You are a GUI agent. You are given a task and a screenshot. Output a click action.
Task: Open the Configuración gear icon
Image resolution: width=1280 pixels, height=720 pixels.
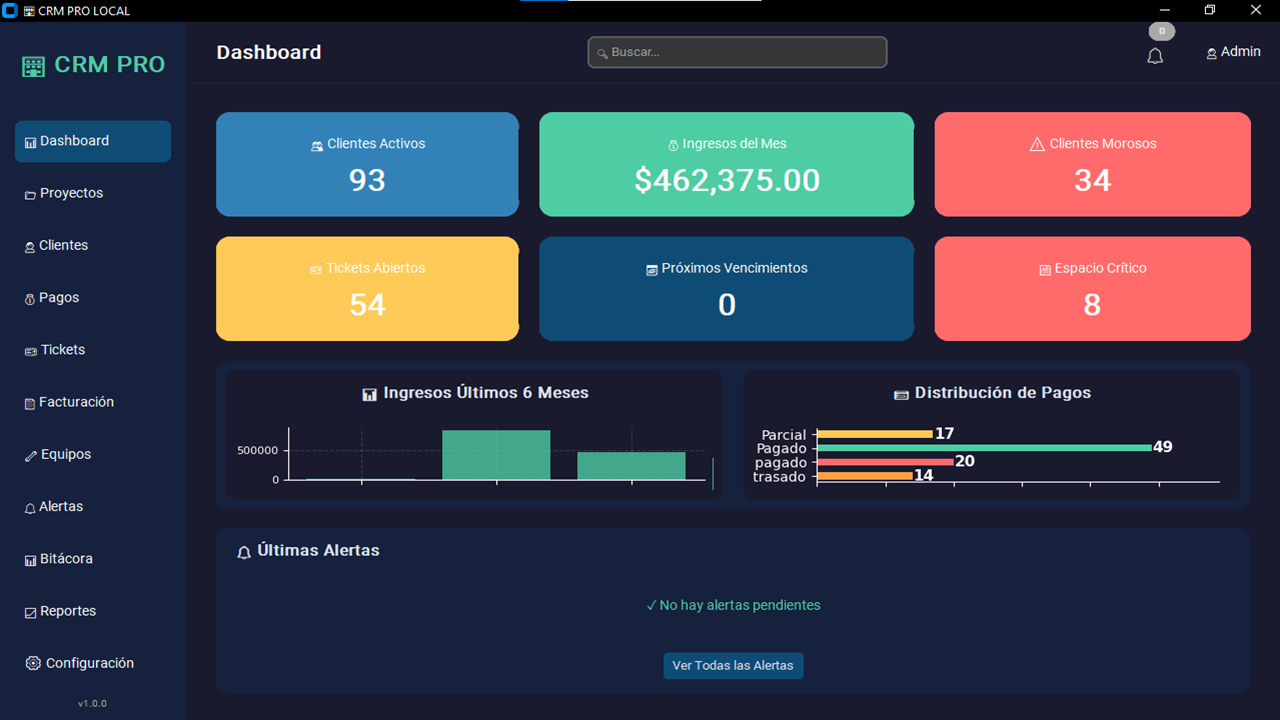coord(33,662)
